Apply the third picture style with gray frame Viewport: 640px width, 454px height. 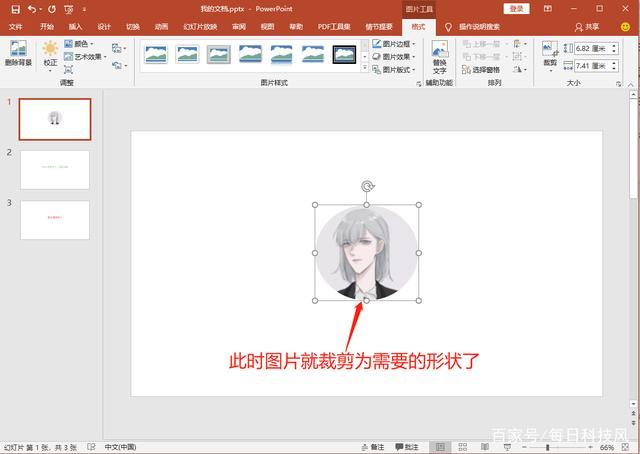[219, 54]
